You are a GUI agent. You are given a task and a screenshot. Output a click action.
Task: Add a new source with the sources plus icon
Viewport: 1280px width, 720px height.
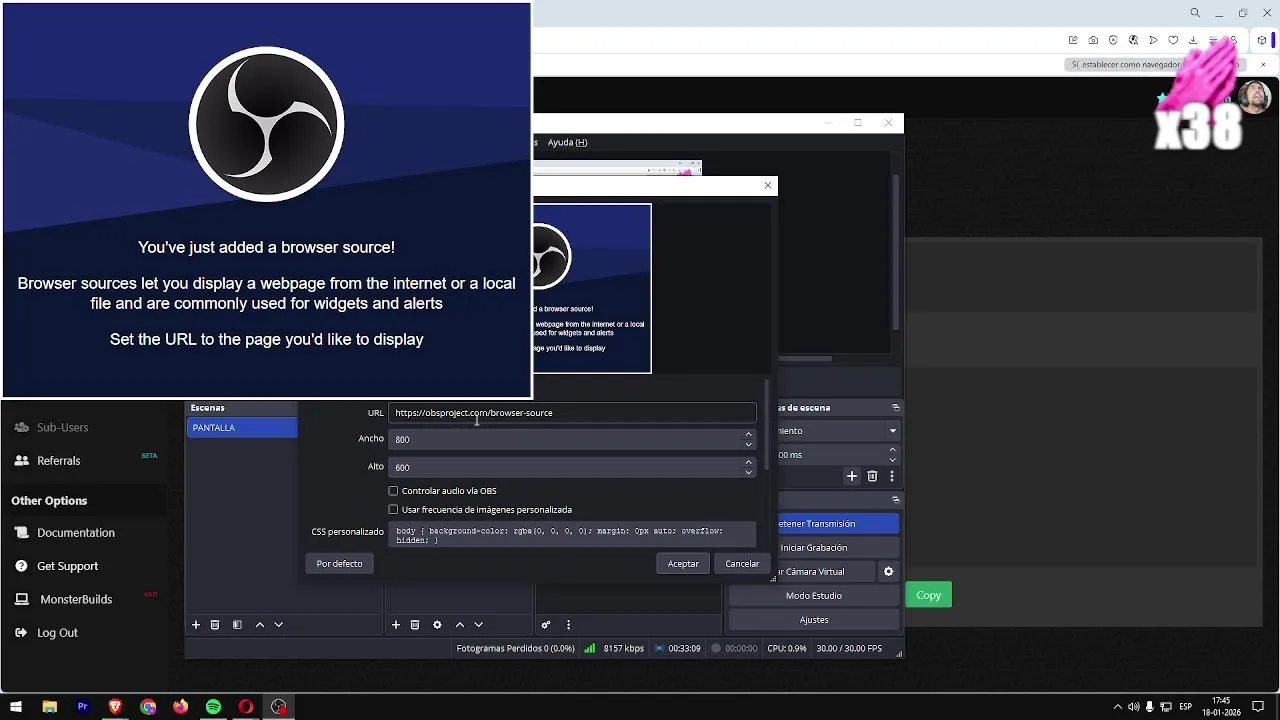tap(396, 625)
